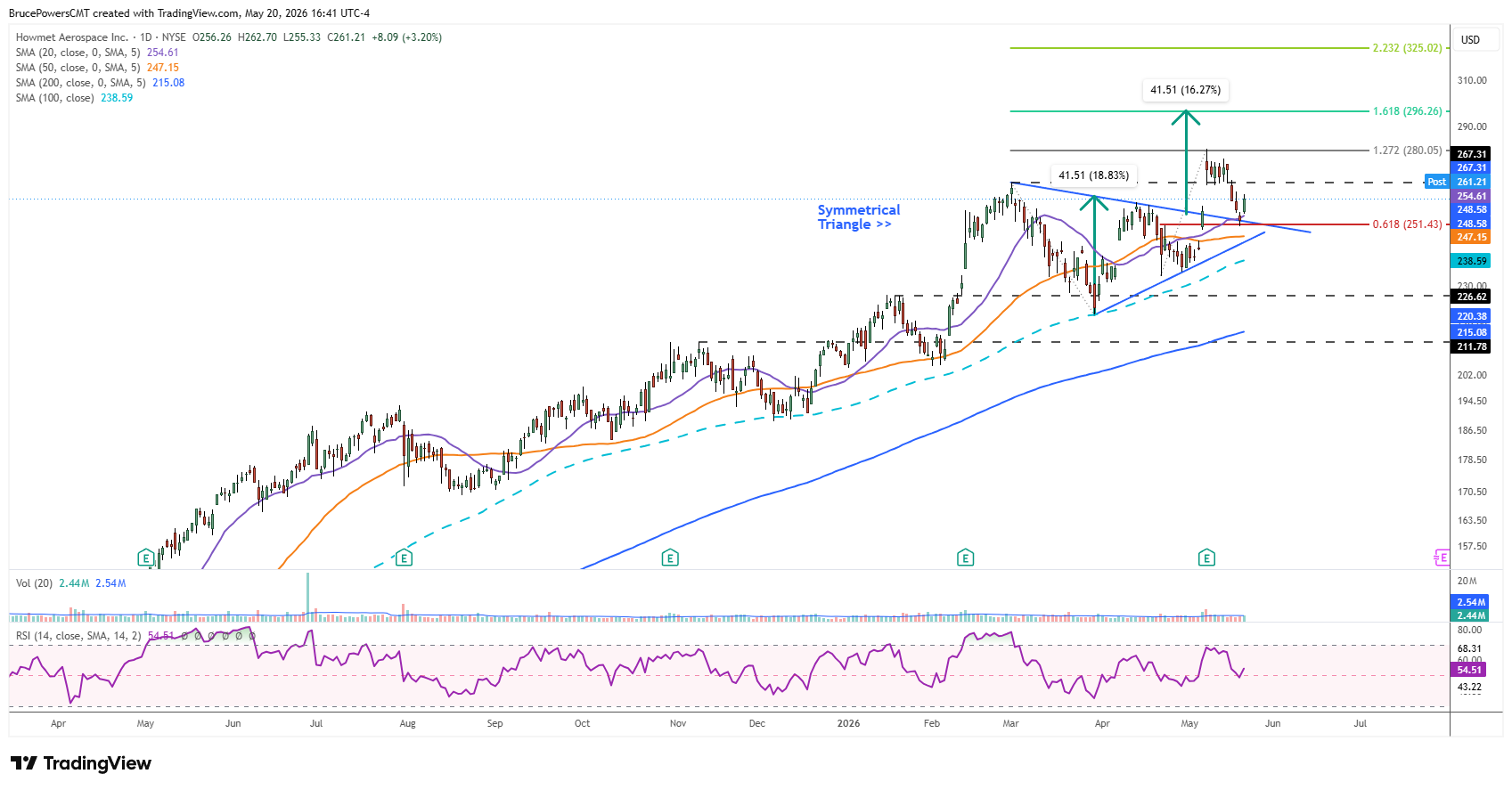The image size is (1512, 790).
Task: Click the TradingView logo
Action: (x=81, y=763)
